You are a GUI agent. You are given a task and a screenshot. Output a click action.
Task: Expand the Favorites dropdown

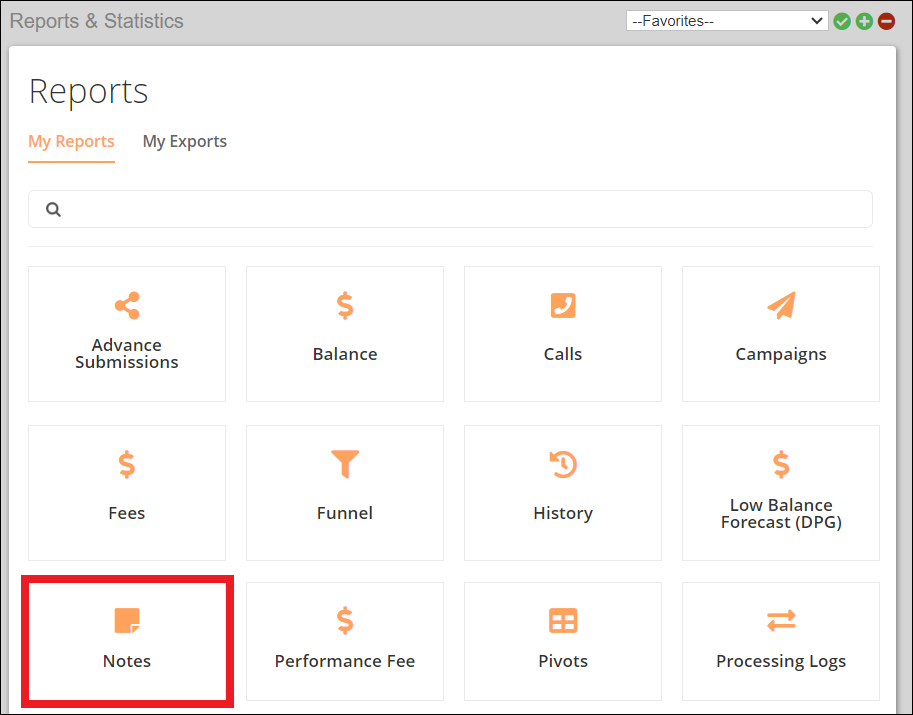pyautogui.click(x=726, y=21)
